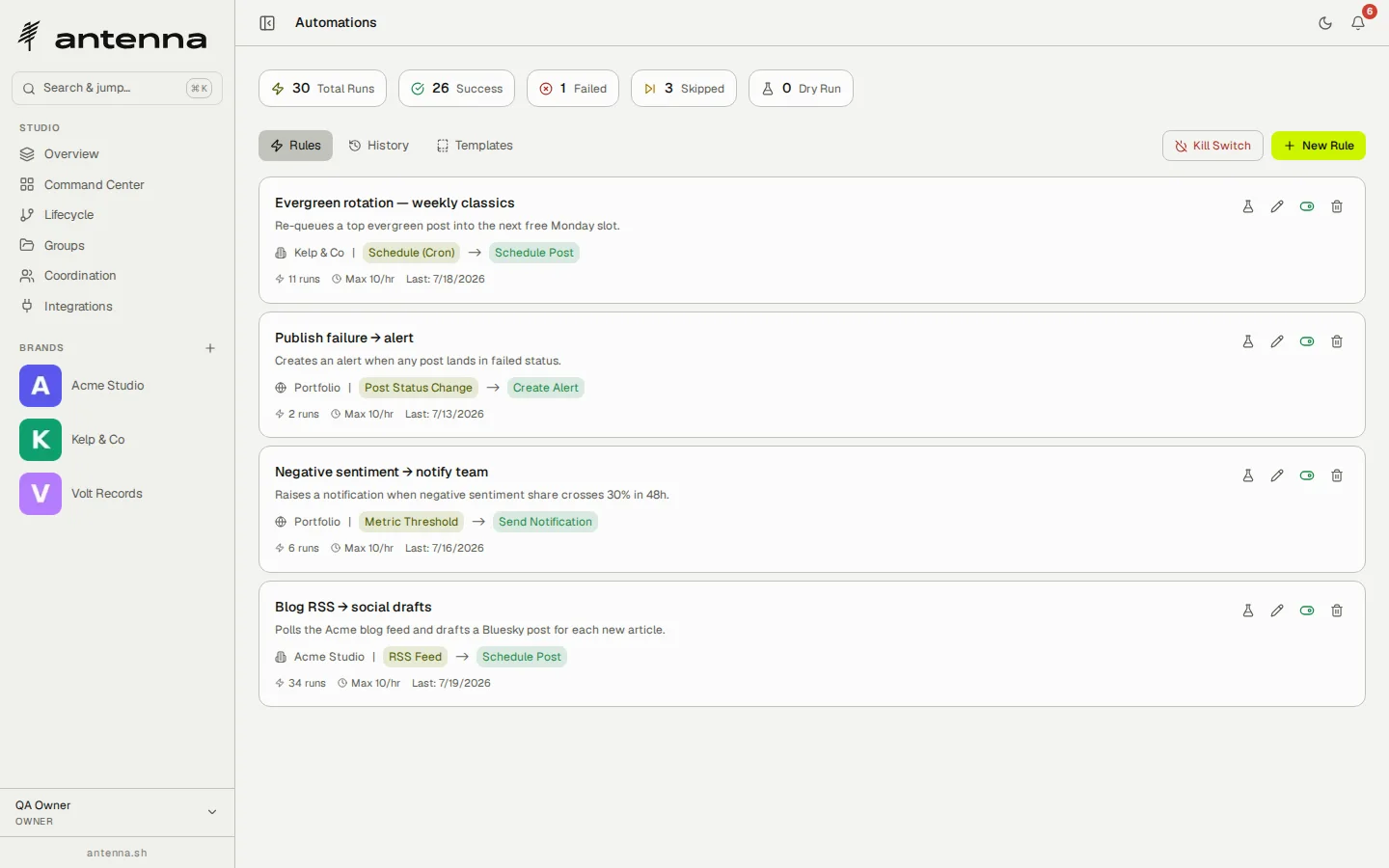Open the Kelp & Co brand avatar

click(x=41, y=440)
